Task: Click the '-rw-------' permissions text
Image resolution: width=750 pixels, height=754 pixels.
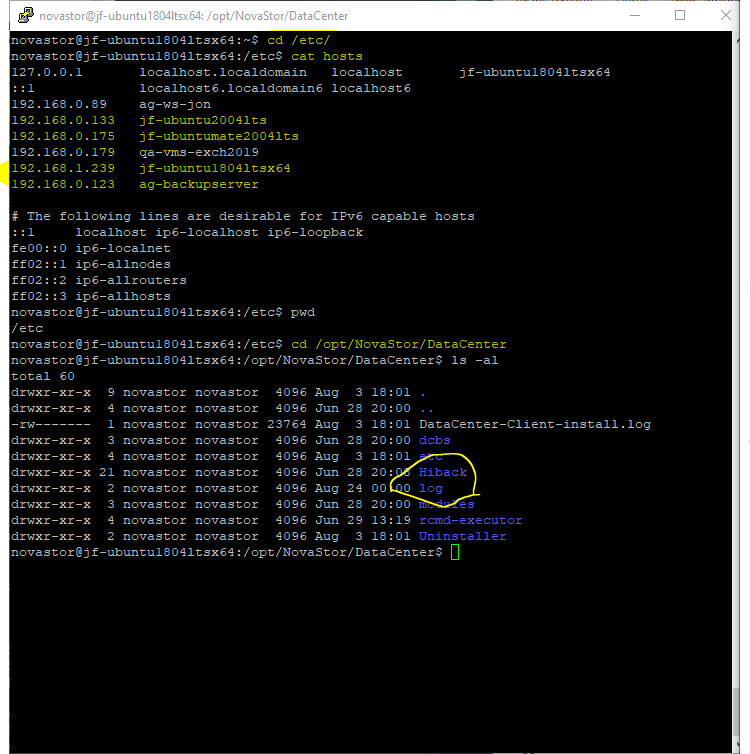Action: pyautogui.click(x=51, y=424)
